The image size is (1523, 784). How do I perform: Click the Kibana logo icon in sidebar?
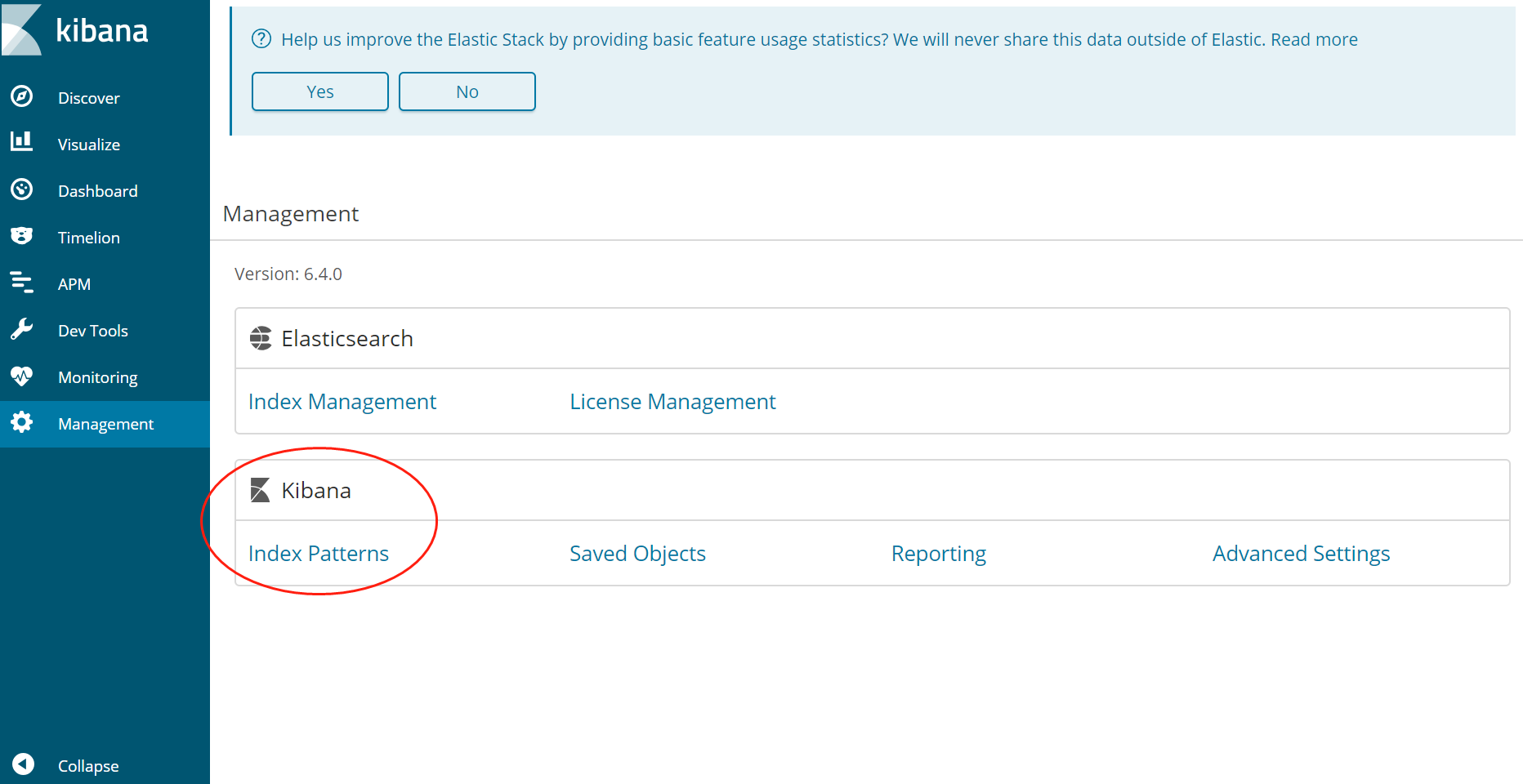click(21, 30)
